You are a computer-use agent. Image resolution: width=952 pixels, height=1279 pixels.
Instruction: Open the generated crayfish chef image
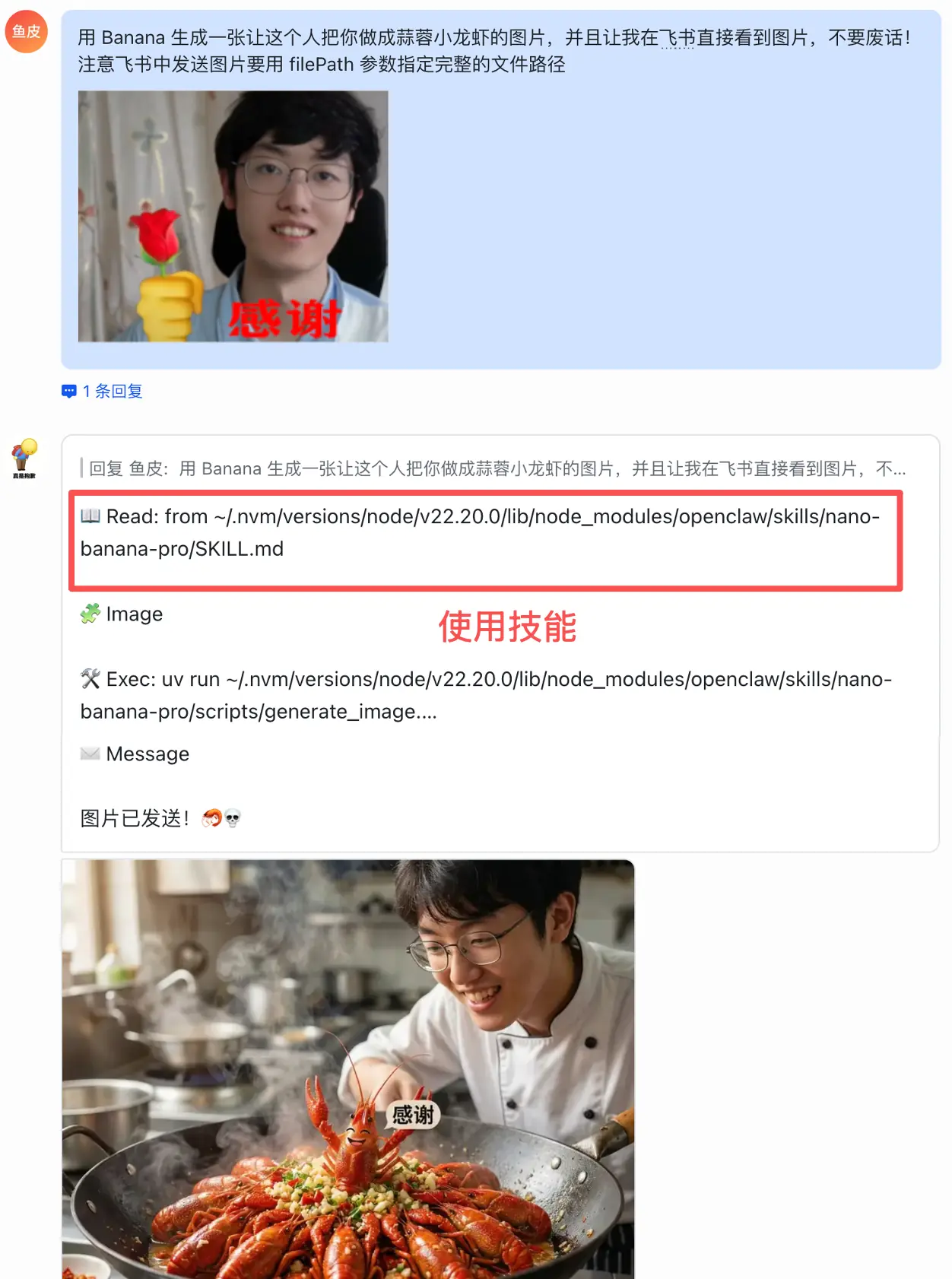coord(348,1069)
